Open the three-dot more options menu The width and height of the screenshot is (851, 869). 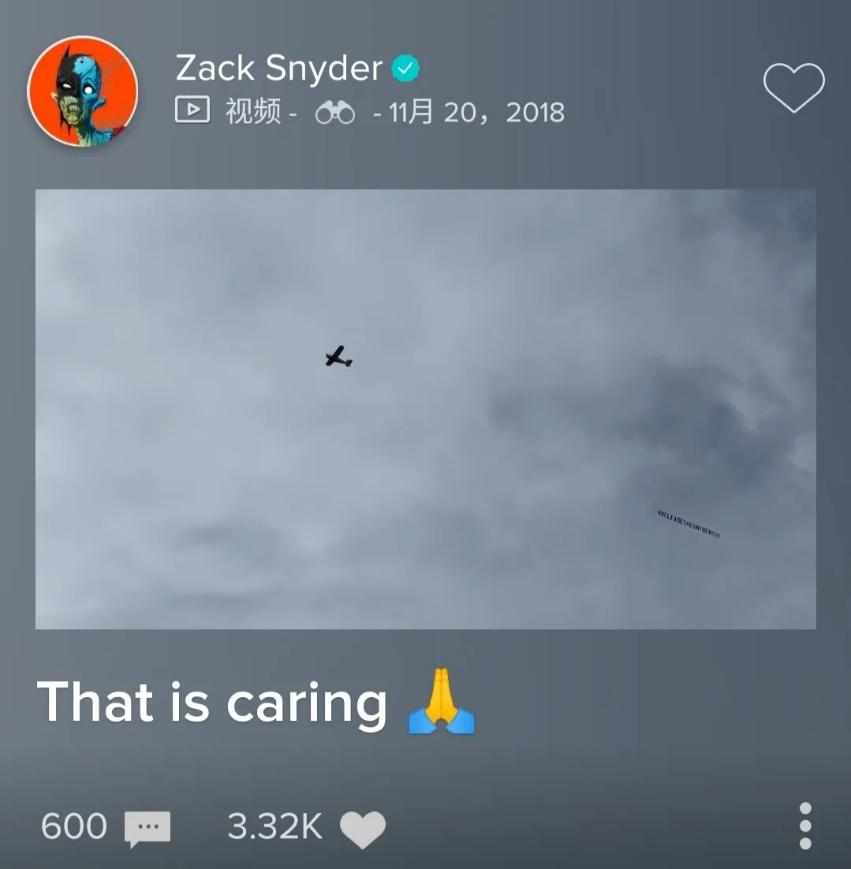806,826
